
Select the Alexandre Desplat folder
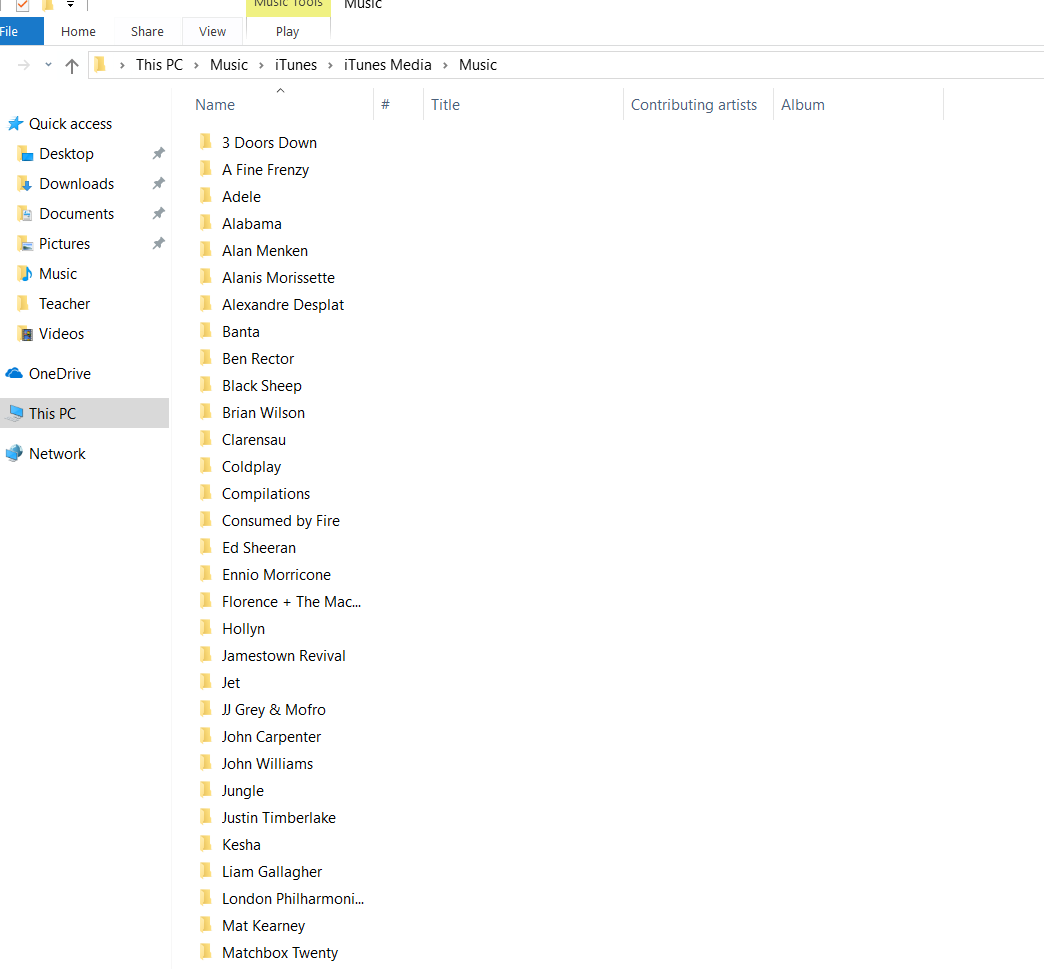(x=283, y=305)
